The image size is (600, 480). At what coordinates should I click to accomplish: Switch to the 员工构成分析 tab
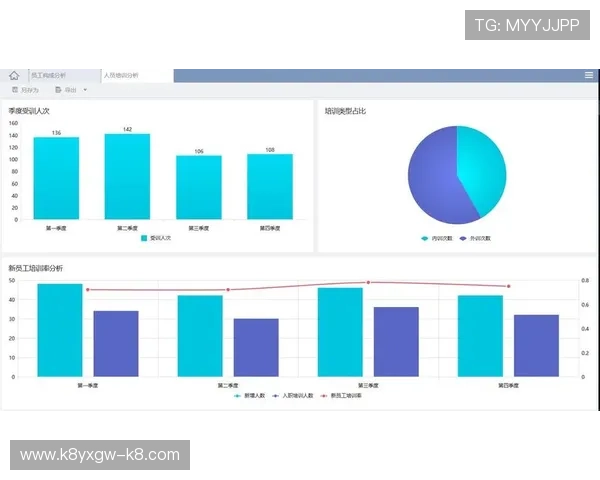coord(48,75)
